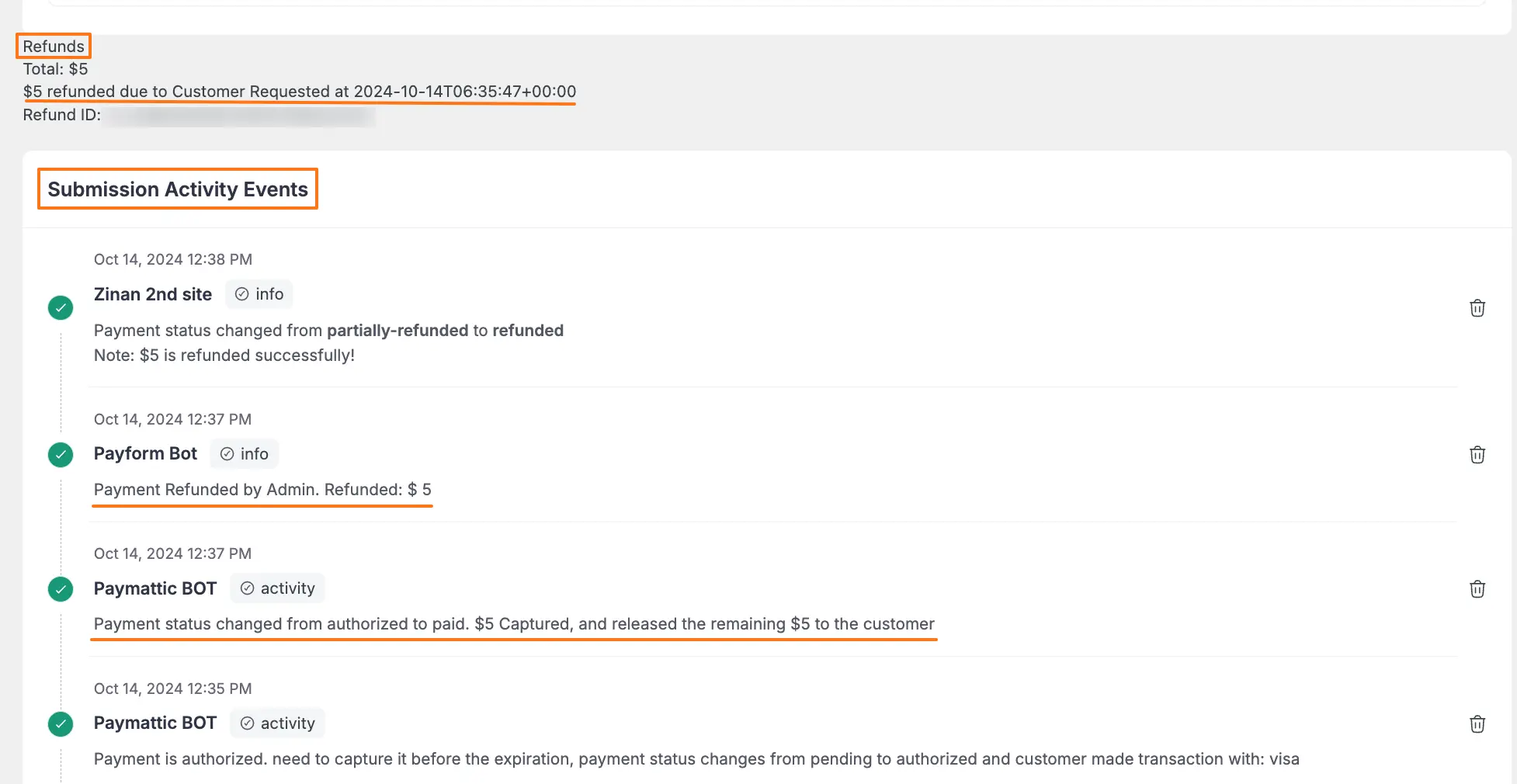The width and height of the screenshot is (1517, 784).
Task: Click green check beside 12:35 PM Paymattic BOT
Action: coord(61,724)
